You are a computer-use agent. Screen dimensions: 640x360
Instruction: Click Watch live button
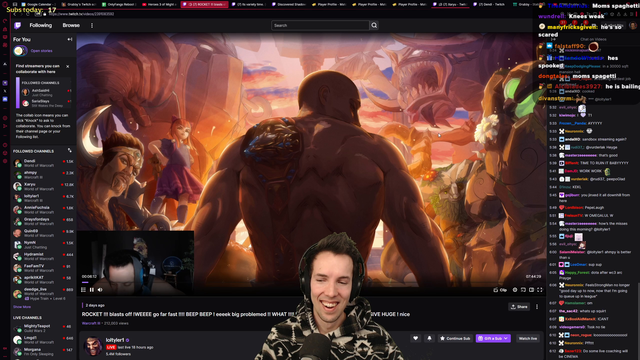[x=528, y=338]
